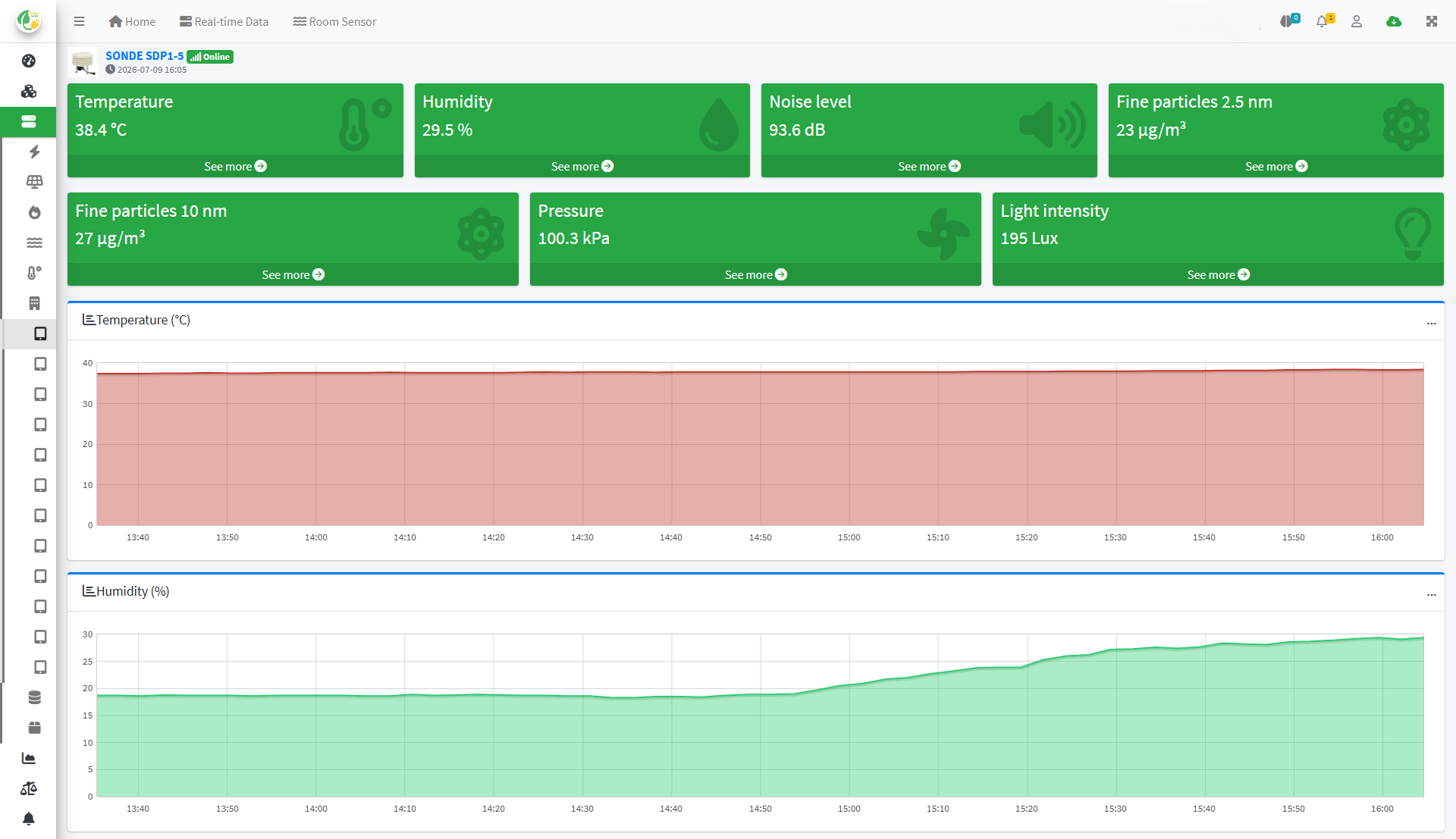
Task: Click the green cloud download icon
Action: point(1394,21)
